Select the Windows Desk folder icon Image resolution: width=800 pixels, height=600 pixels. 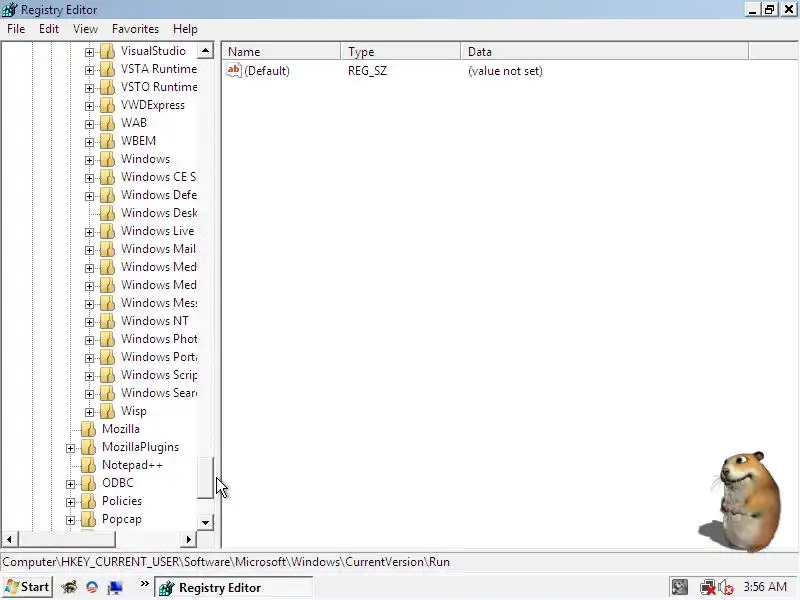[107, 213]
